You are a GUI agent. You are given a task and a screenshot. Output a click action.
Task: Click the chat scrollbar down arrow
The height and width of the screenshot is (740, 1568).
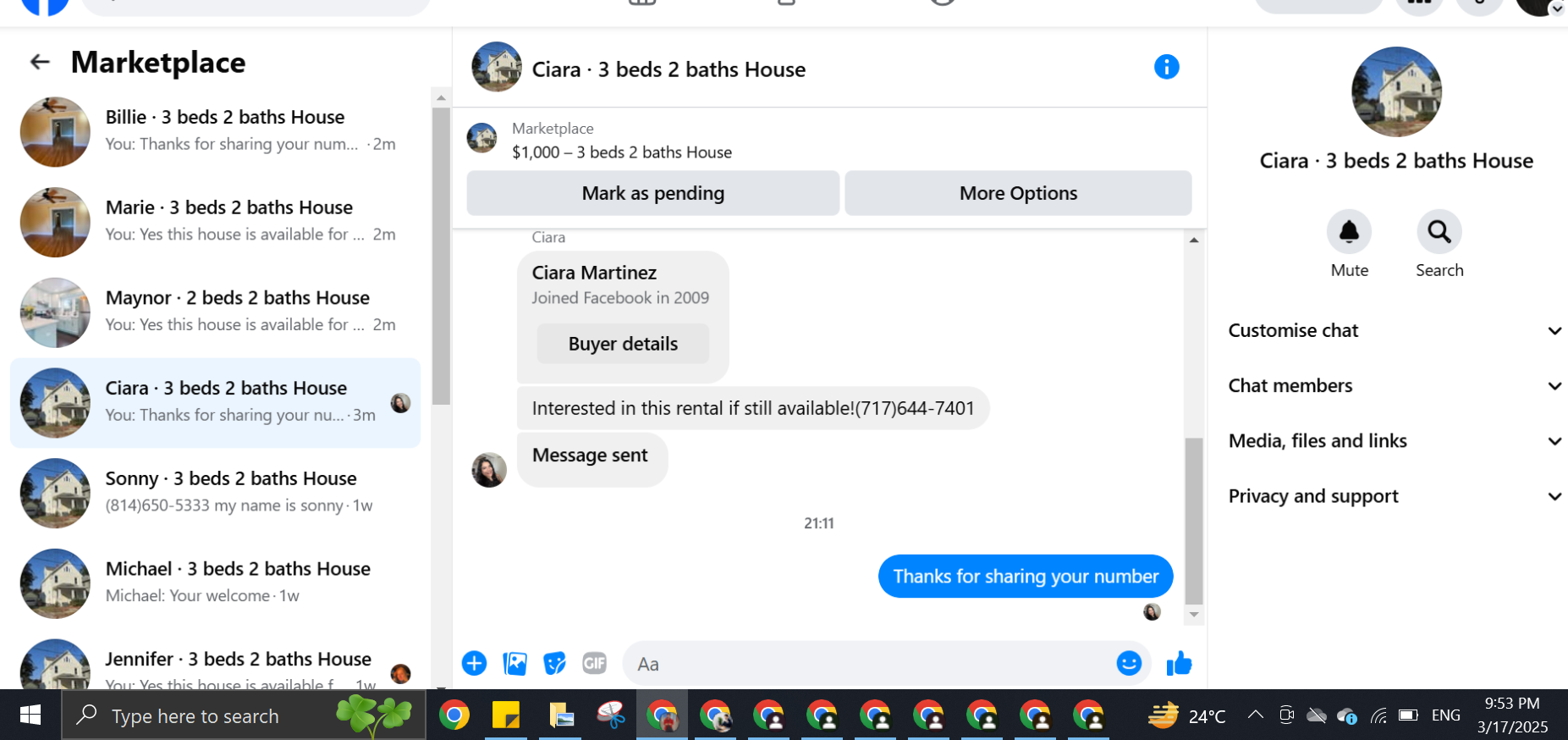coord(1193,615)
